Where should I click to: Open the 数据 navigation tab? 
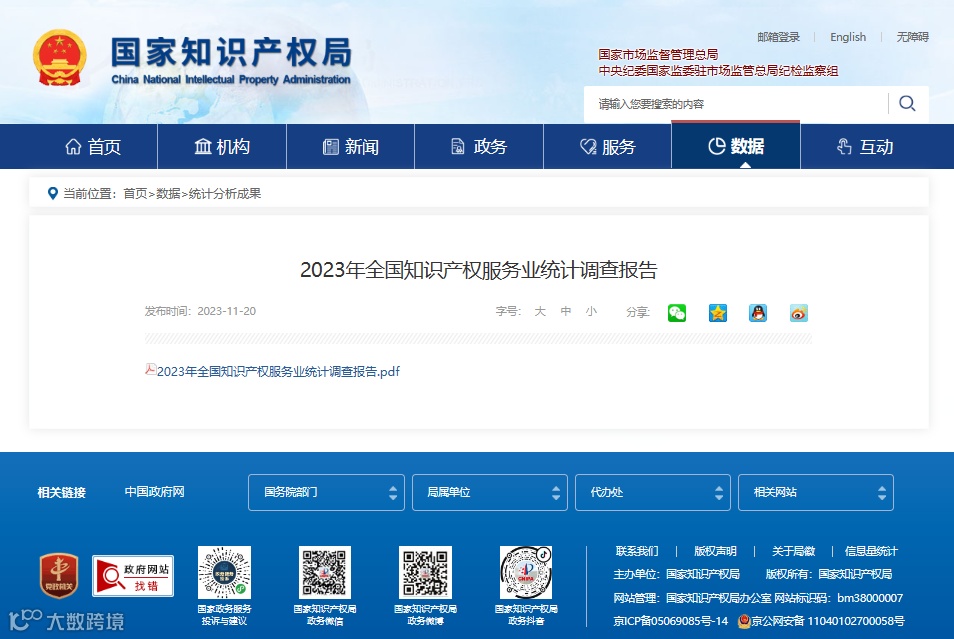click(x=736, y=146)
